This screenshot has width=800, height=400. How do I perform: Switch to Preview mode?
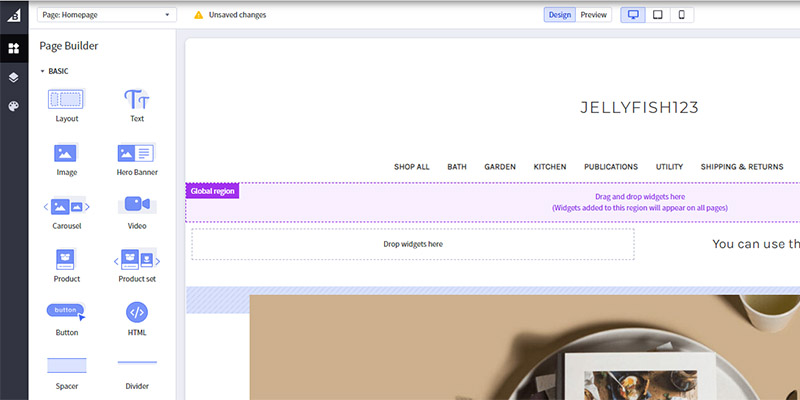(x=593, y=15)
